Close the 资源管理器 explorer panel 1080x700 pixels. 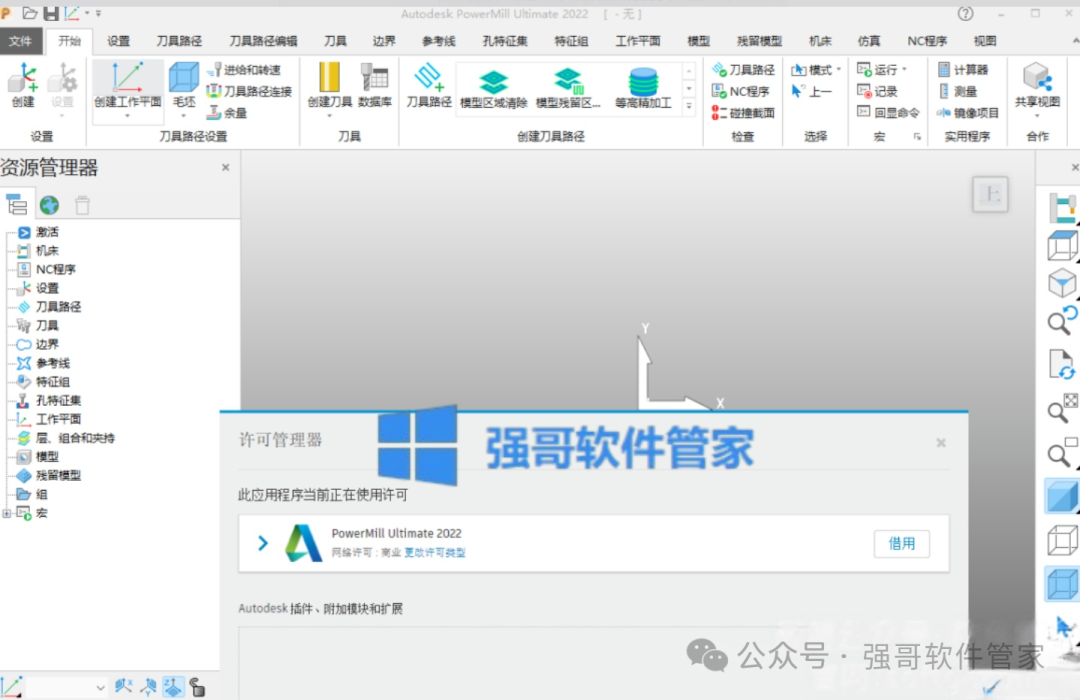point(225,167)
